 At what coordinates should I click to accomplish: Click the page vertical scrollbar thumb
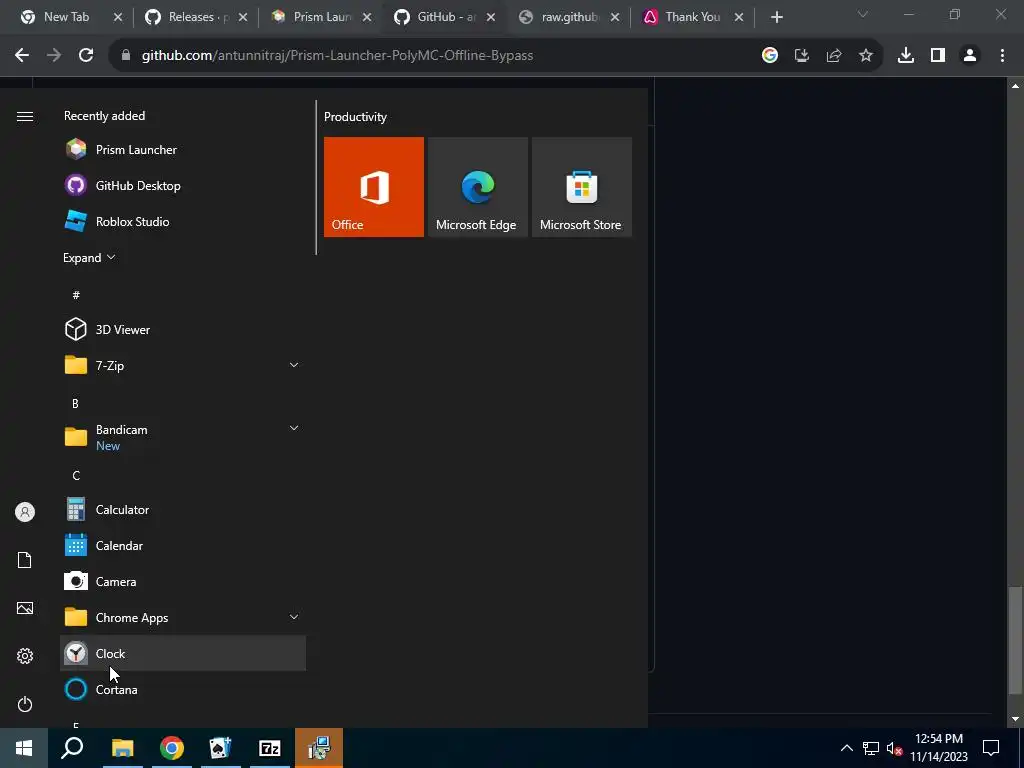coord(1014,641)
